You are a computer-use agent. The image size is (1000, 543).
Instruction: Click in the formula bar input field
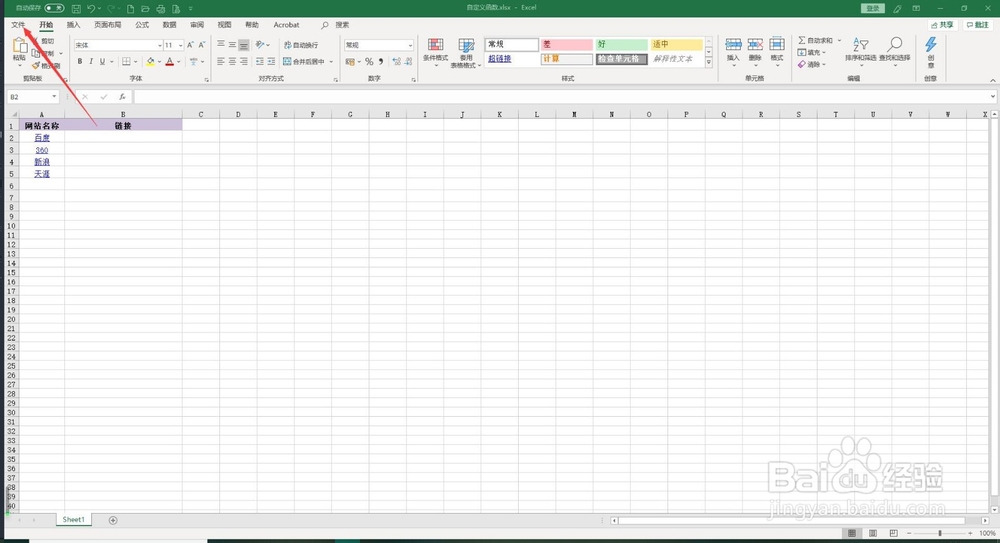(561, 97)
